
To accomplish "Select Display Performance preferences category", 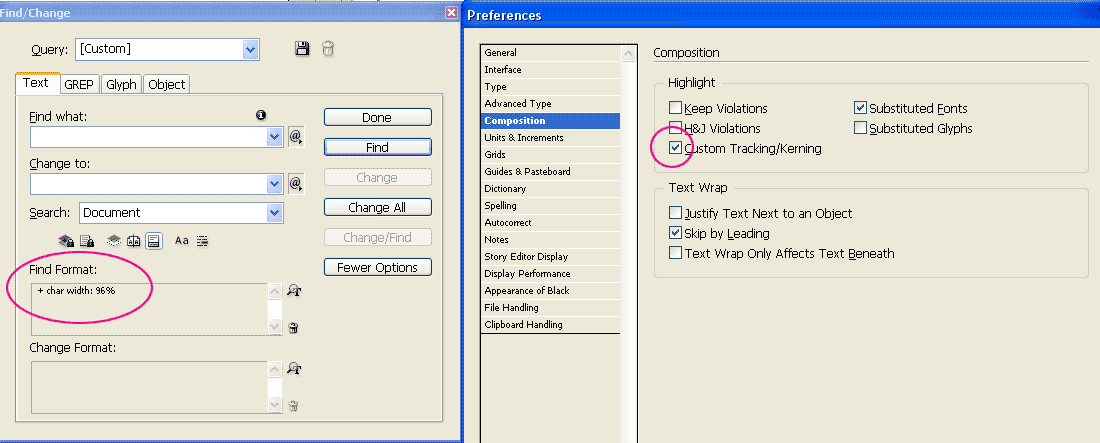I will pyautogui.click(x=551, y=274).
